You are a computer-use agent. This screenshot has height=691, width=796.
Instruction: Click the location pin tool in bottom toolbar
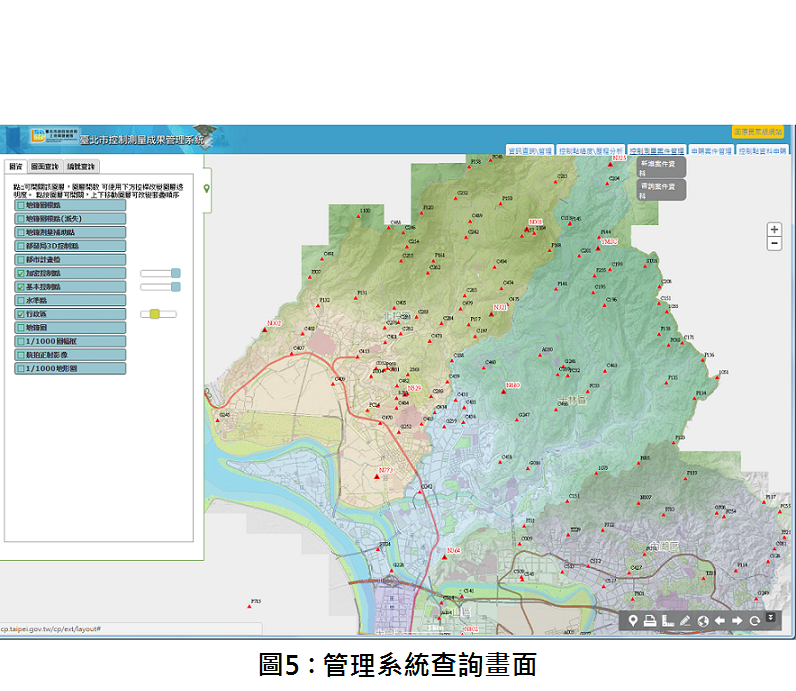tap(632, 621)
